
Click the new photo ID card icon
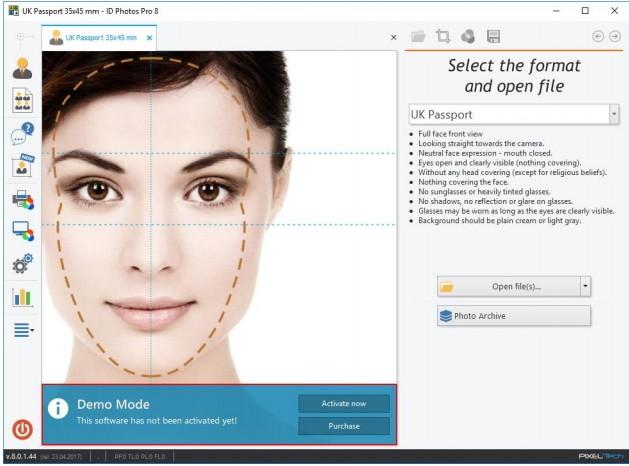(x=22, y=165)
